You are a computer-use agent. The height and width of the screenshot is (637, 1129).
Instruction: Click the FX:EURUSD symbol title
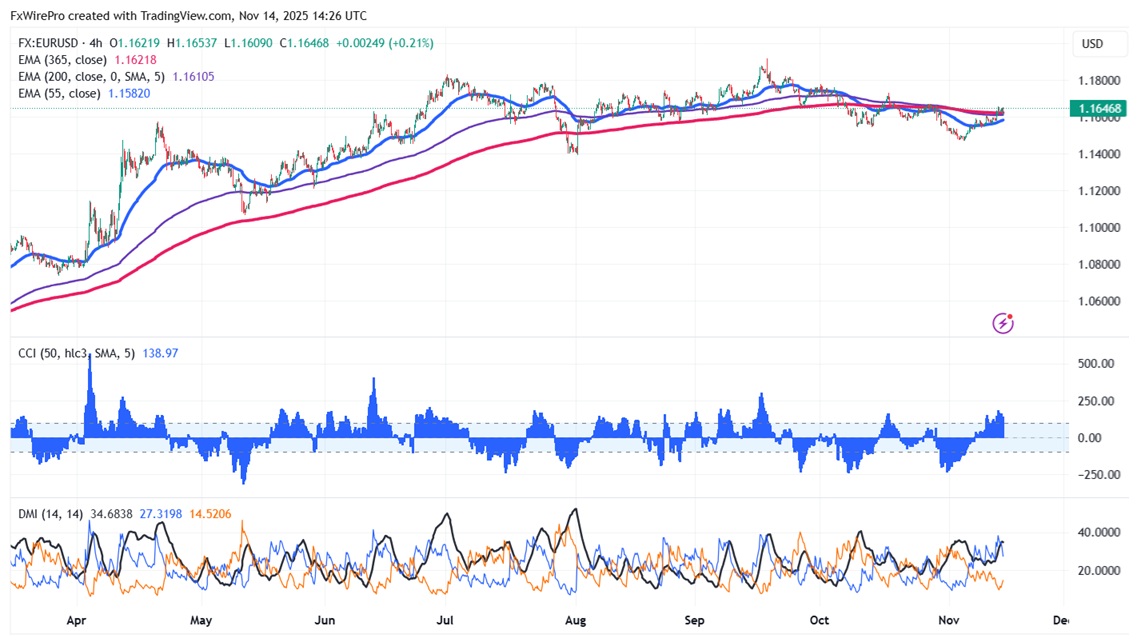click(50, 43)
